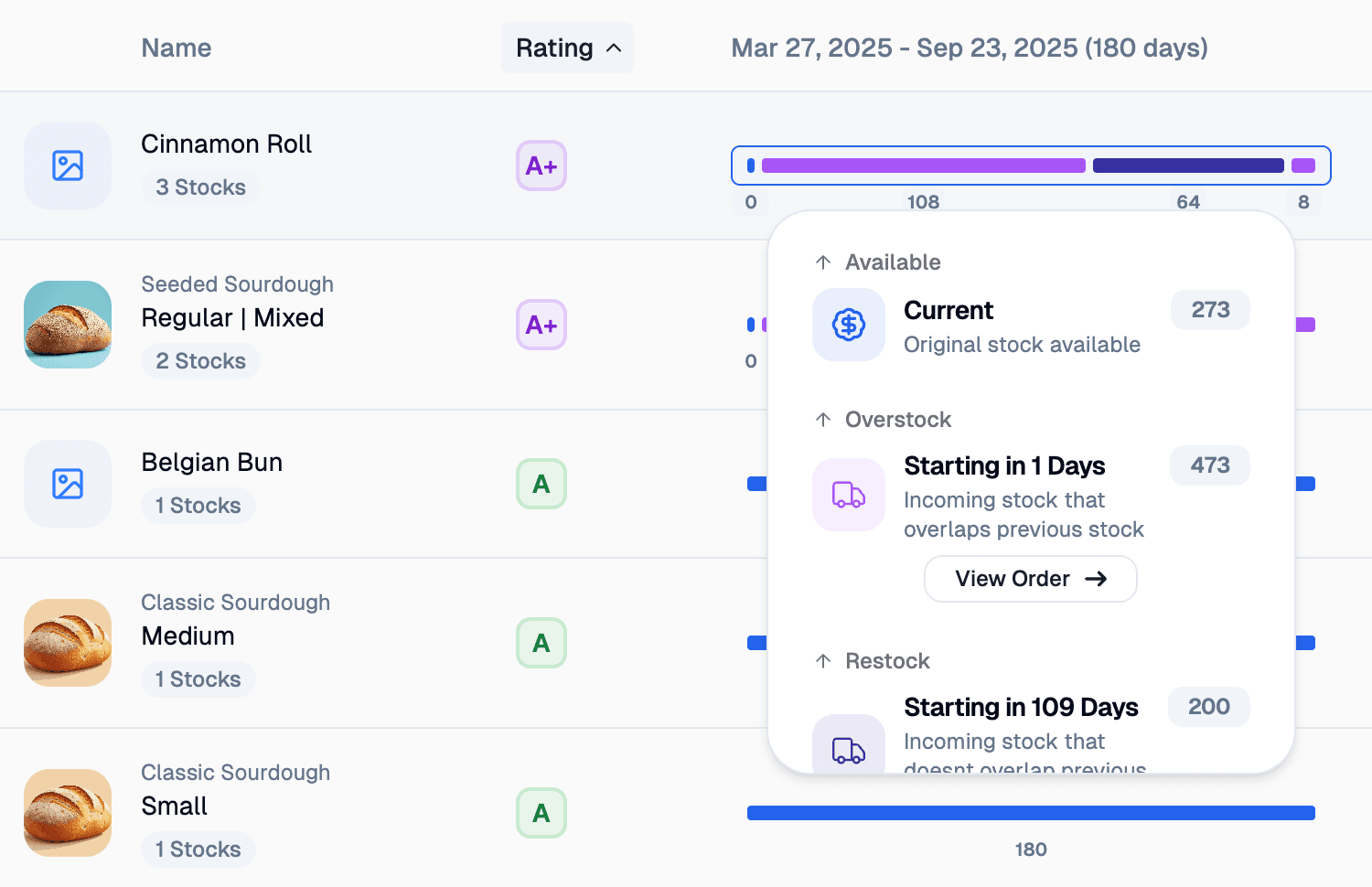Image resolution: width=1372 pixels, height=887 pixels.
Task: Click the purple Overstock truck icon
Action: pyautogui.click(x=848, y=495)
